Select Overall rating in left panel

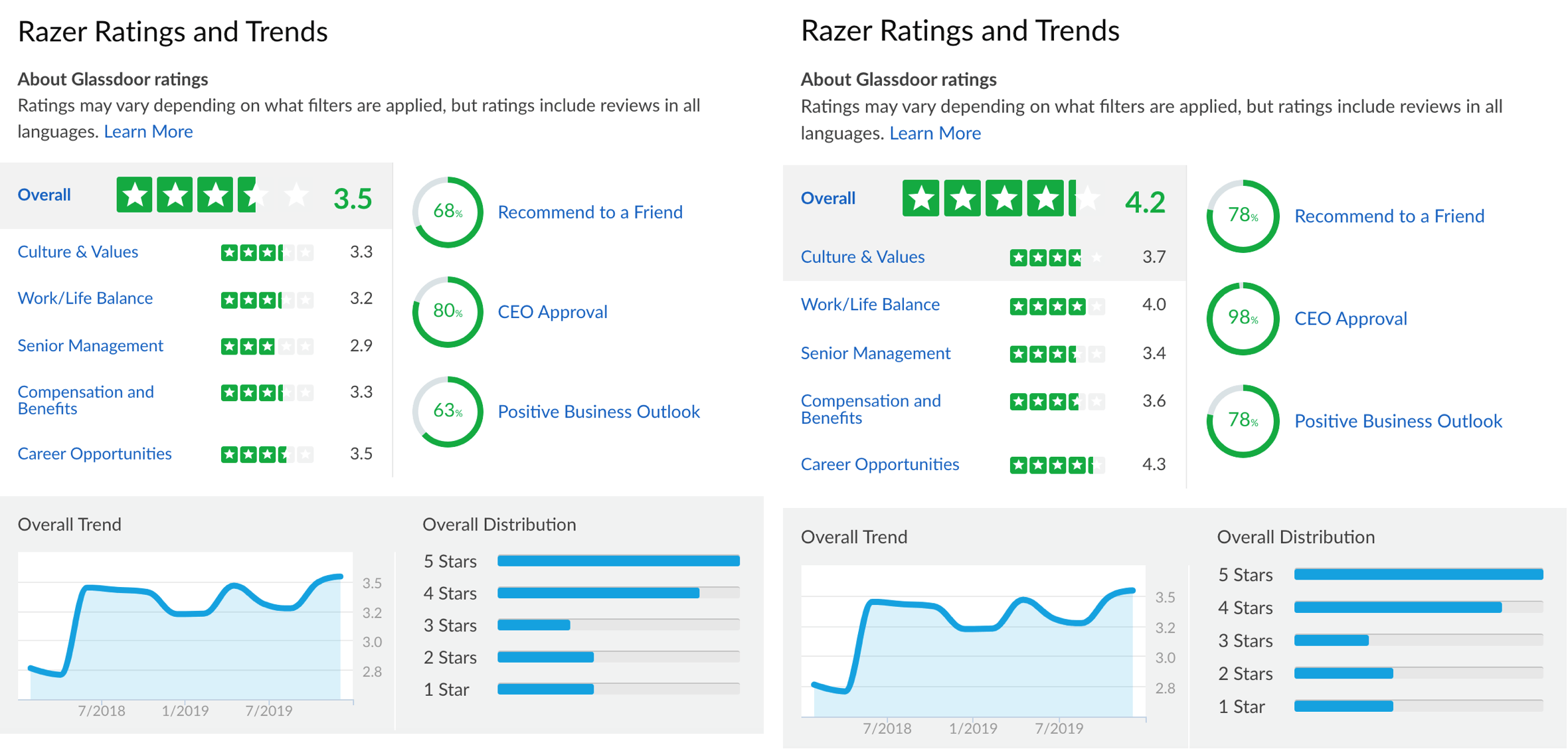point(44,195)
